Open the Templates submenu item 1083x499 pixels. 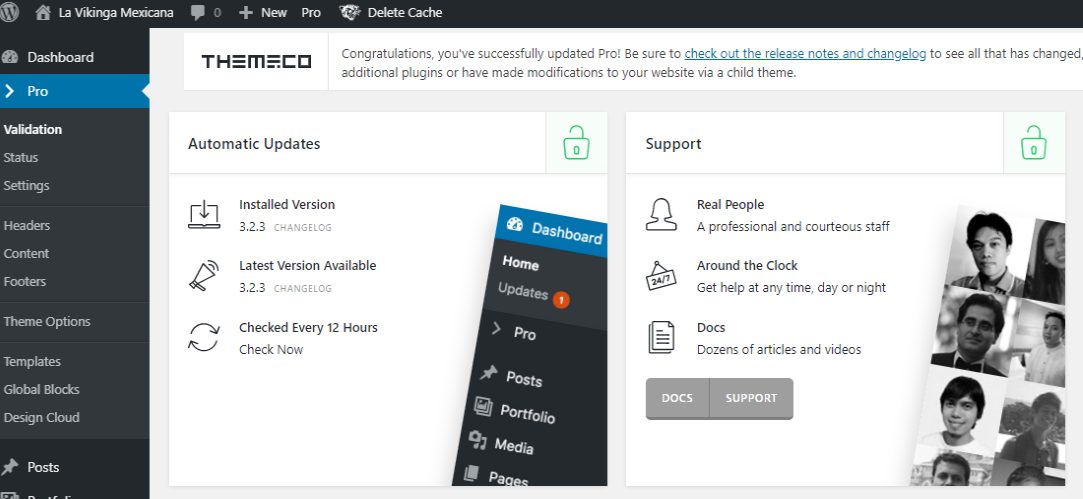tap(32, 361)
